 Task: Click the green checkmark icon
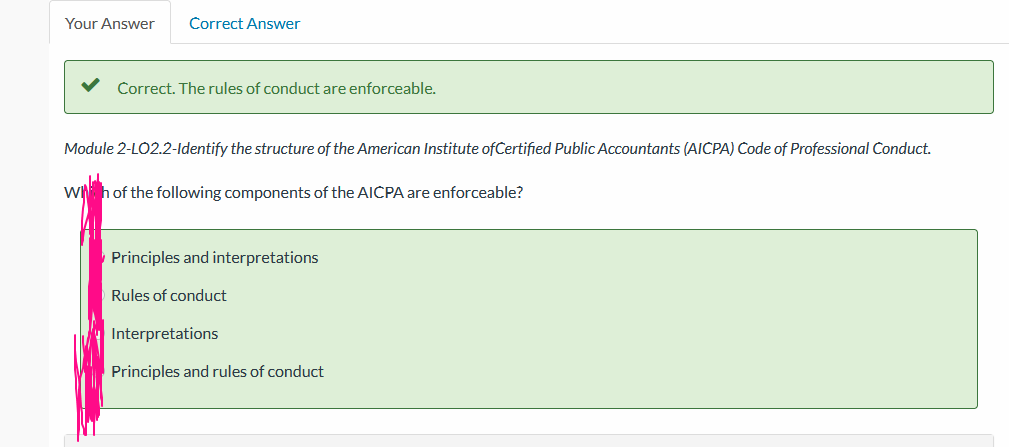pos(90,85)
